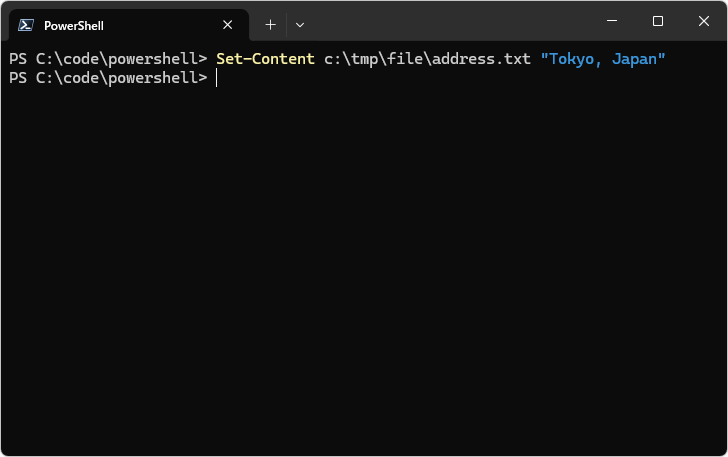Click the word Japan in the string
Image resolution: width=728 pixels, height=457 pixels.
coord(635,59)
